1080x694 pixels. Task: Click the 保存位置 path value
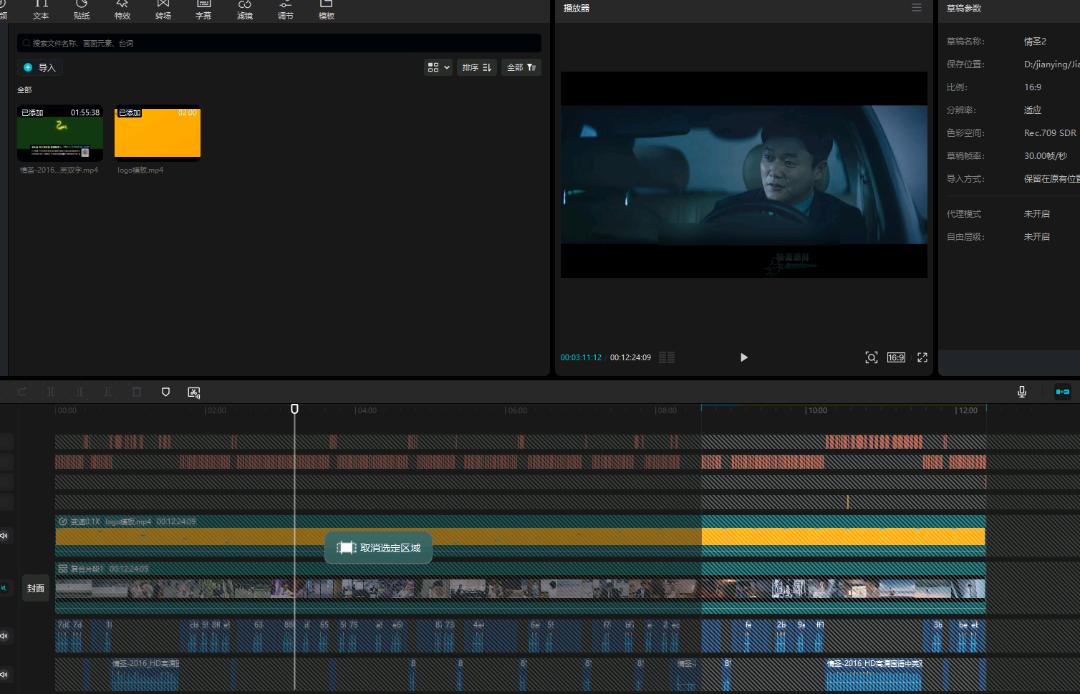click(x=1052, y=64)
